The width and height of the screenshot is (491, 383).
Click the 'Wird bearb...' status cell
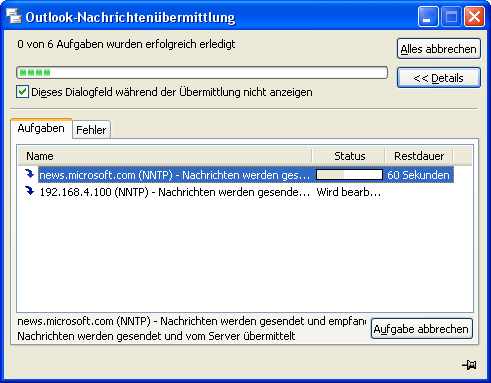348,192
